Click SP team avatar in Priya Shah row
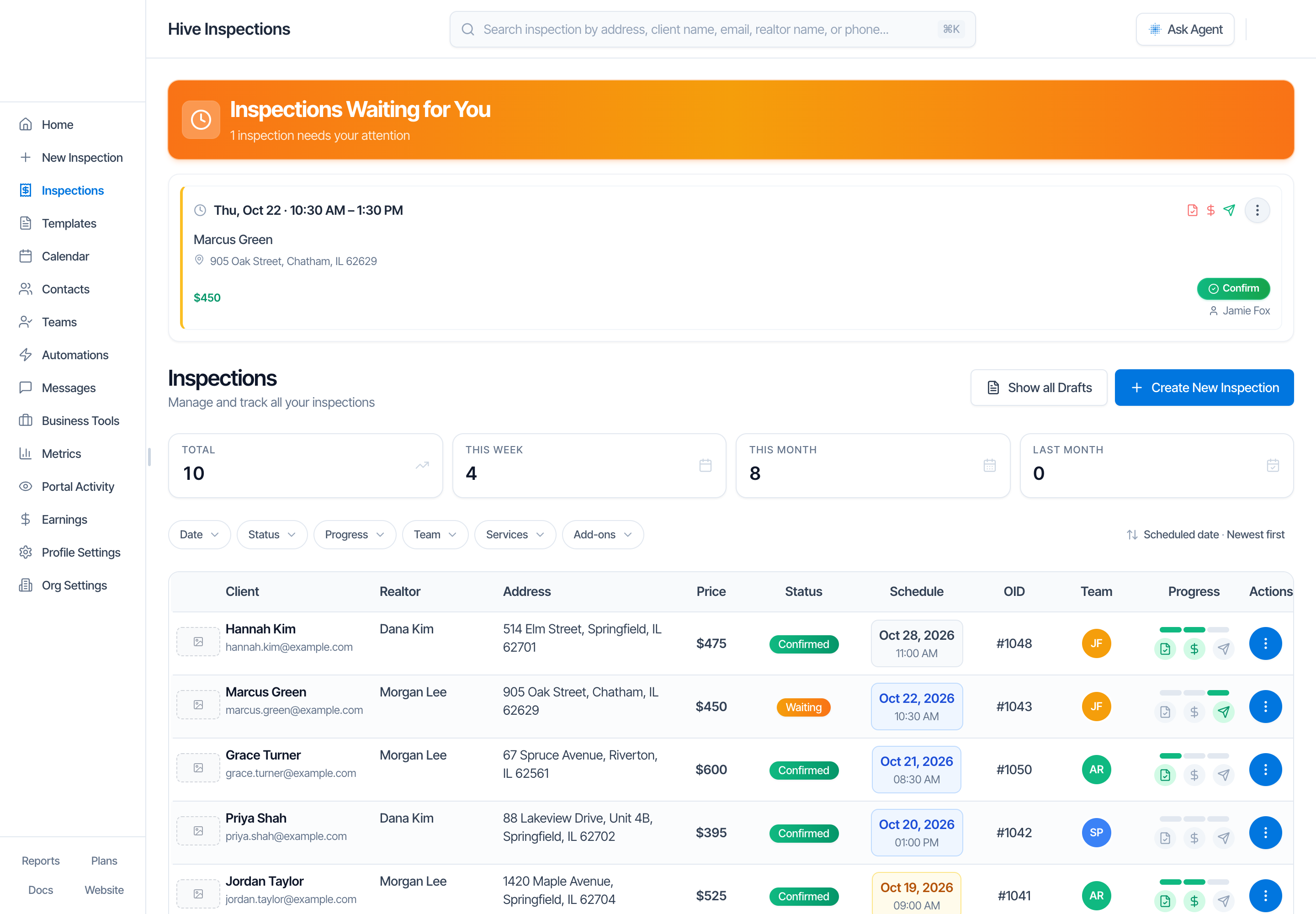The image size is (1316, 914). (1096, 832)
